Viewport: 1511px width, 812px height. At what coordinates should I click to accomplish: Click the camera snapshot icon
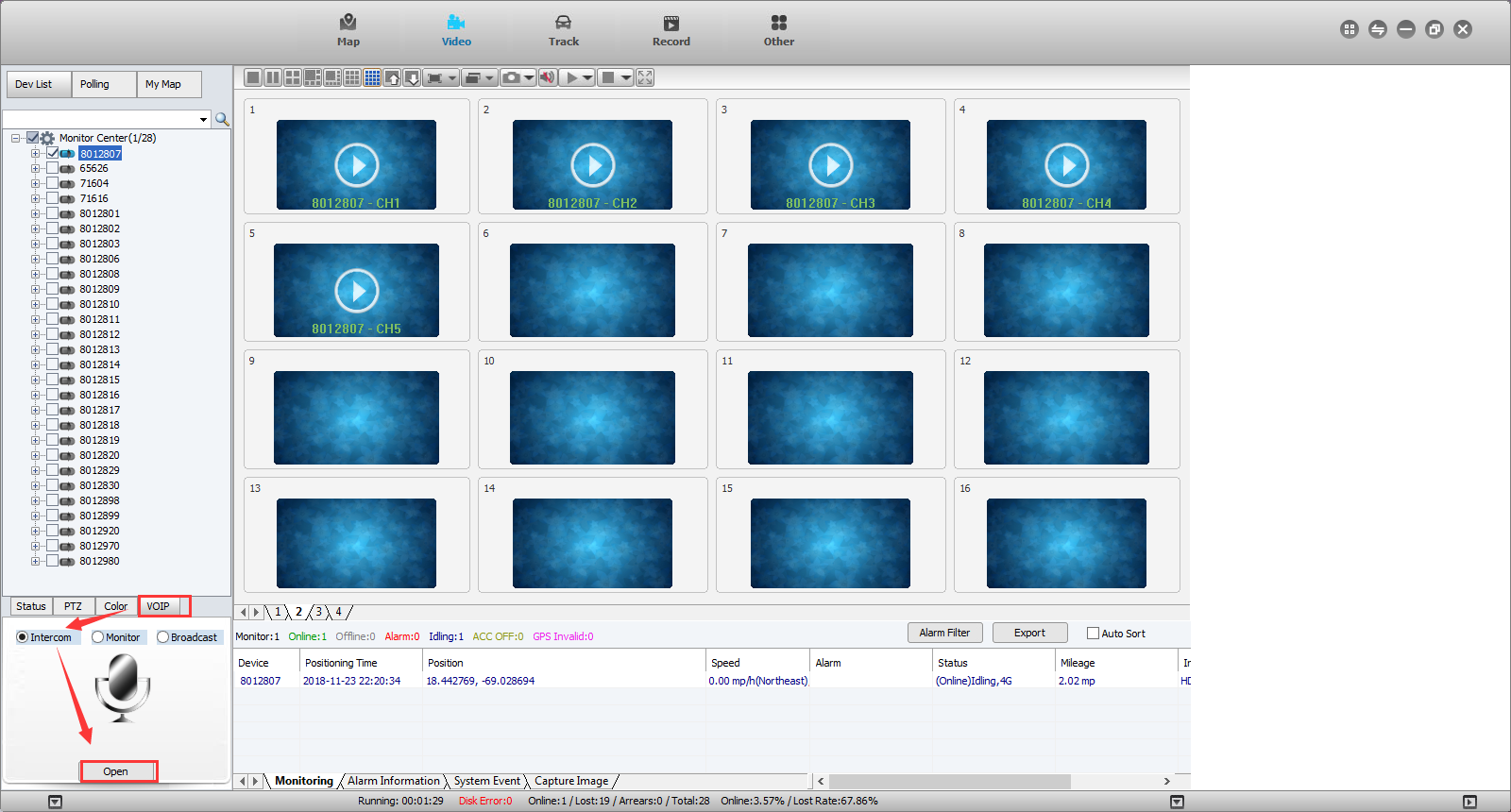pyautogui.click(x=512, y=77)
